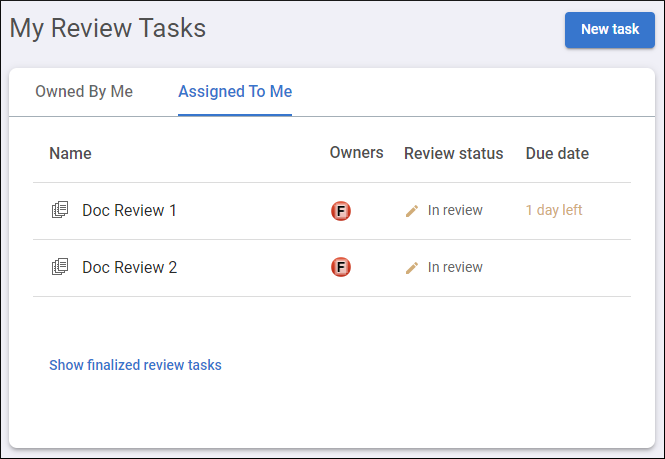Click the documents icon beside Doc Review 2
This screenshot has height=459, width=665.
pos(60,267)
